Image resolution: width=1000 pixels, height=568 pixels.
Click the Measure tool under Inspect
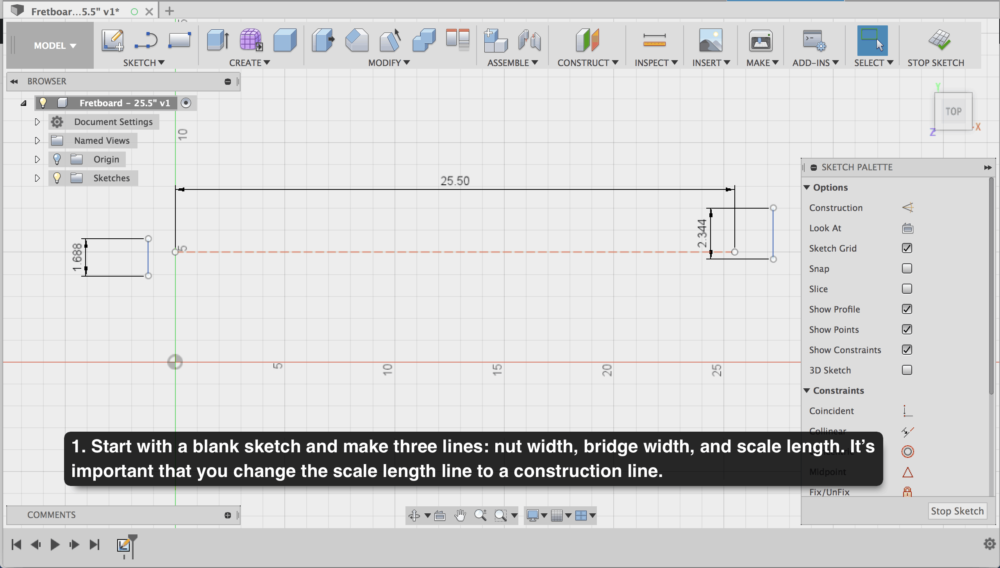click(x=654, y=40)
